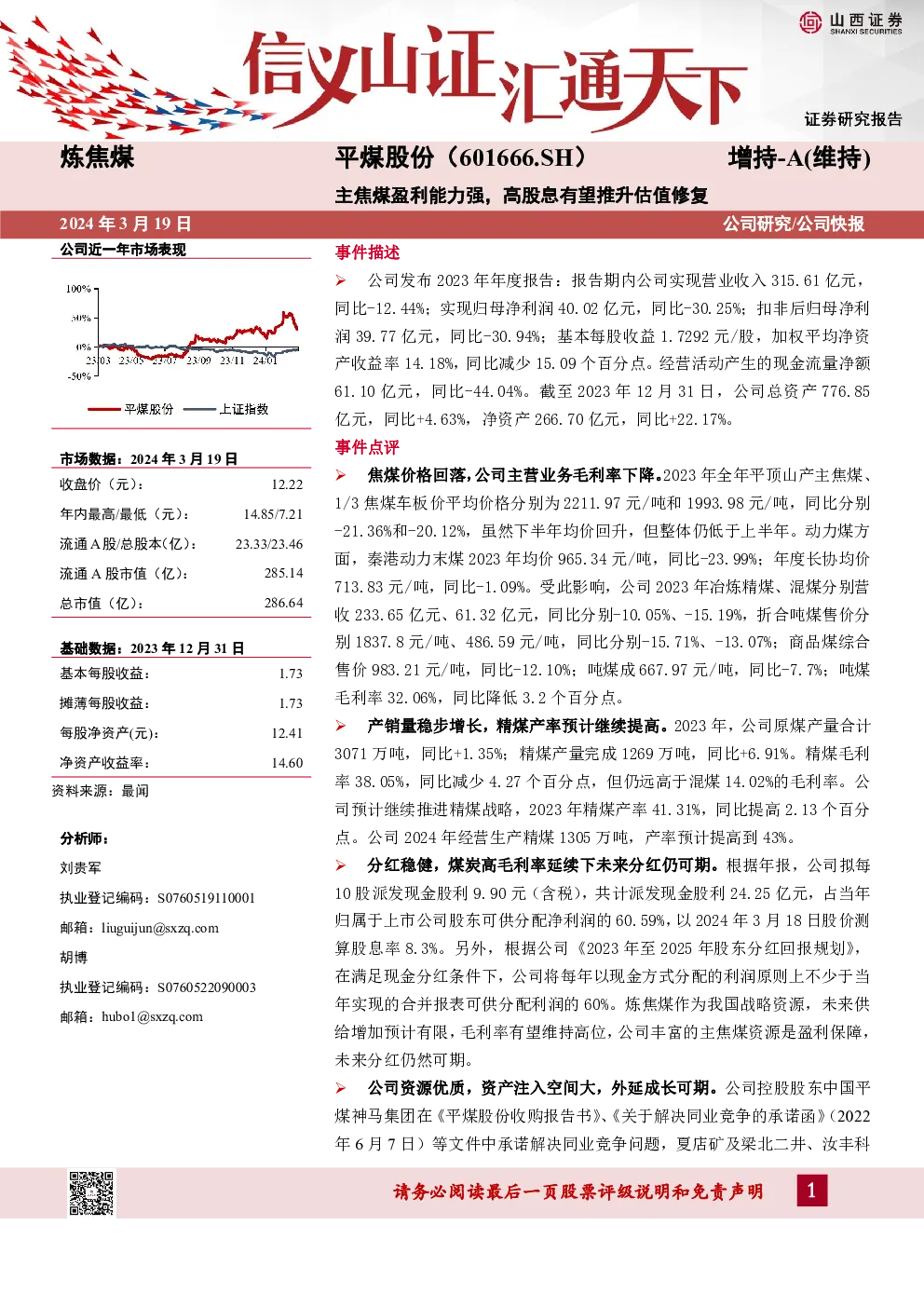Click the red arrow bullet before 分红稳健
The height and width of the screenshot is (1307, 924).
tap(341, 865)
